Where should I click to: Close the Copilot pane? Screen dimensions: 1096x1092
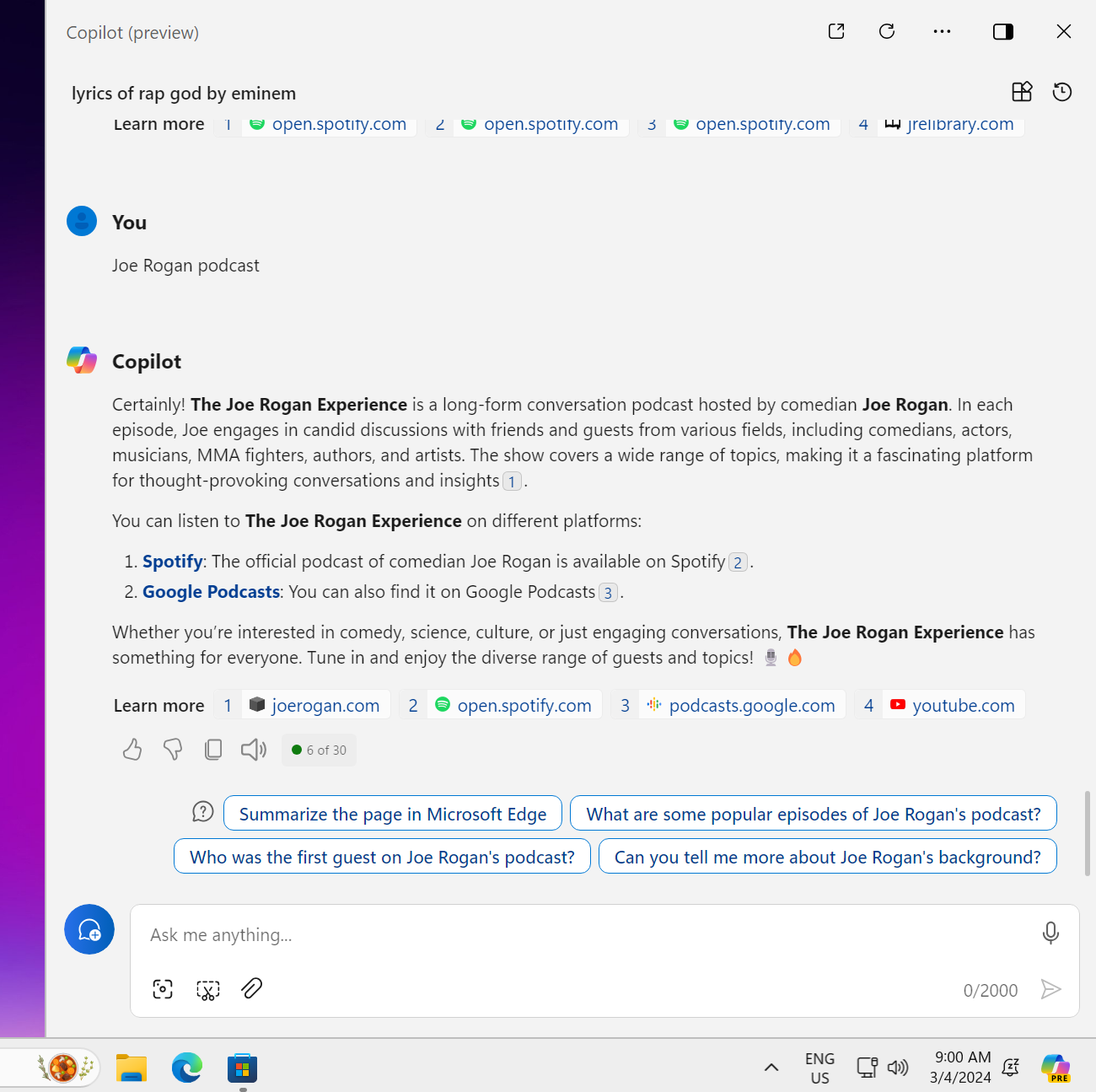[x=1064, y=31]
